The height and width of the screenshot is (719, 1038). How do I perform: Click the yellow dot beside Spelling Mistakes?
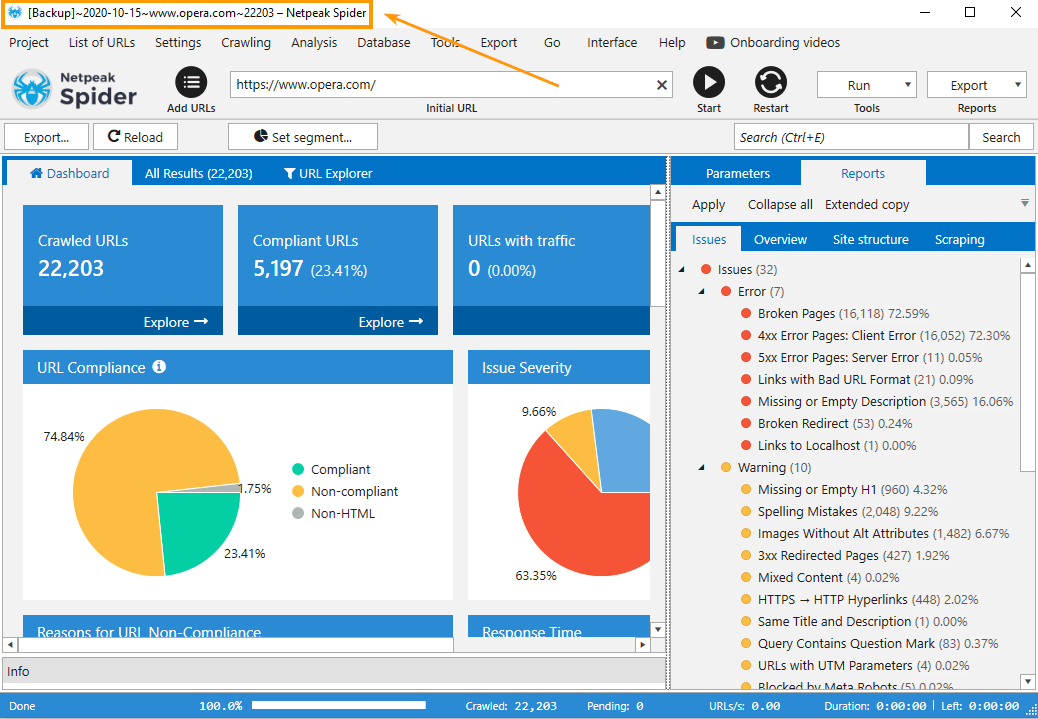tap(746, 512)
